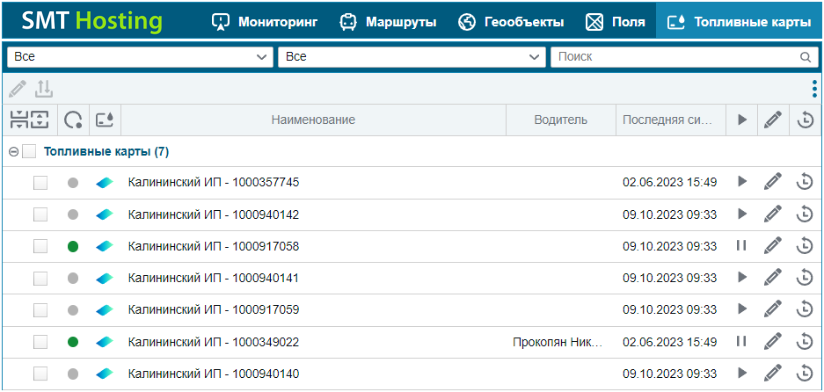Select all via Топливные карты group checkbox
The height and width of the screenshot is (392, 824).
(29, 152)
